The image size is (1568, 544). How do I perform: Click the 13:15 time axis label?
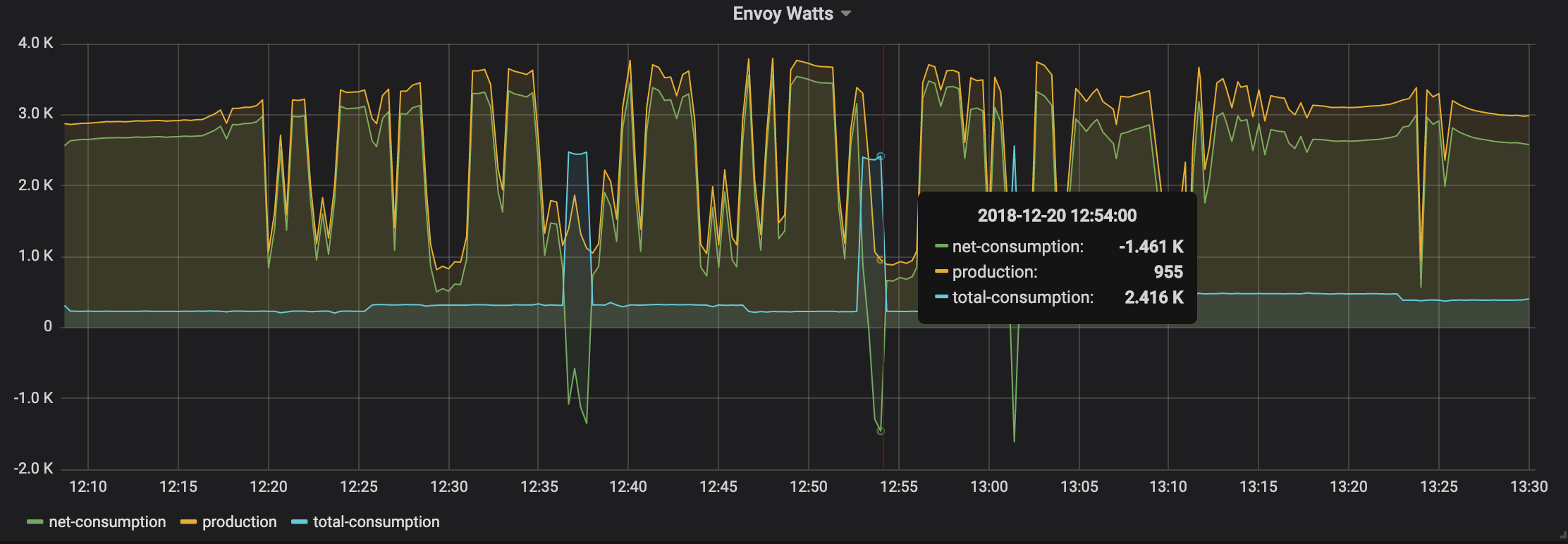[1258, 487]
